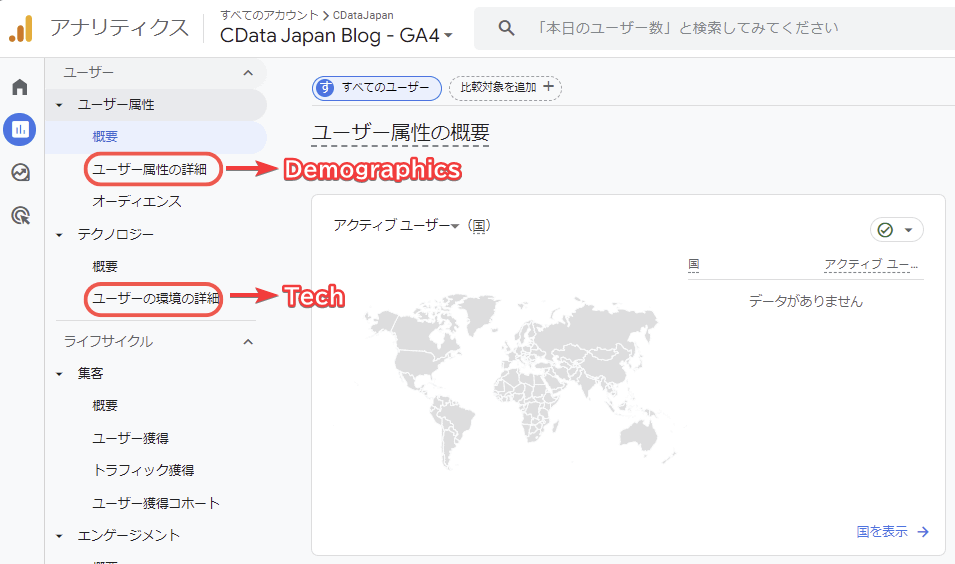
Task: Click the アナリティクス product name
Action: (x=119, y=28)
